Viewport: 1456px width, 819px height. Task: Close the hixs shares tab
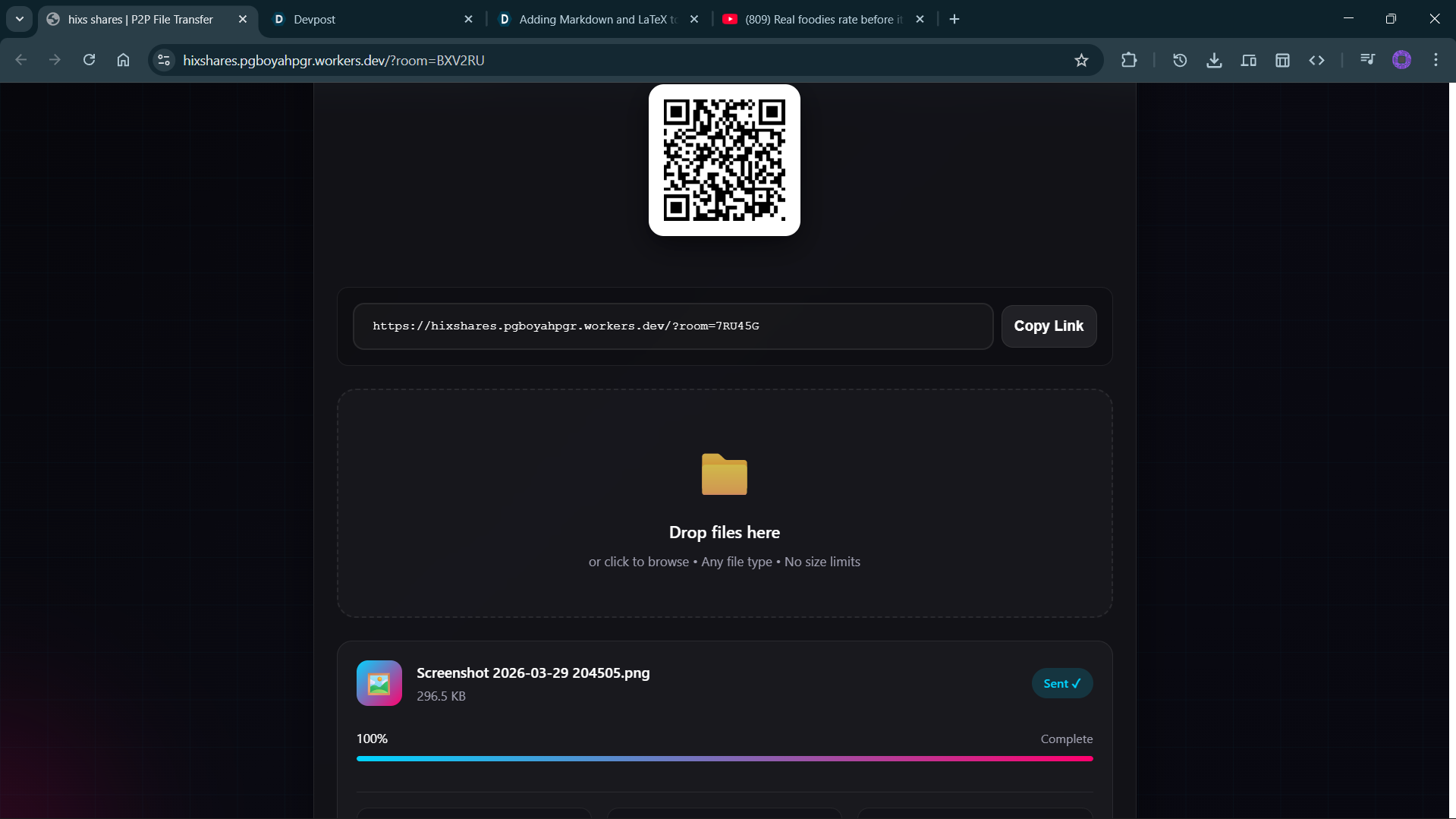pos(243,19)
